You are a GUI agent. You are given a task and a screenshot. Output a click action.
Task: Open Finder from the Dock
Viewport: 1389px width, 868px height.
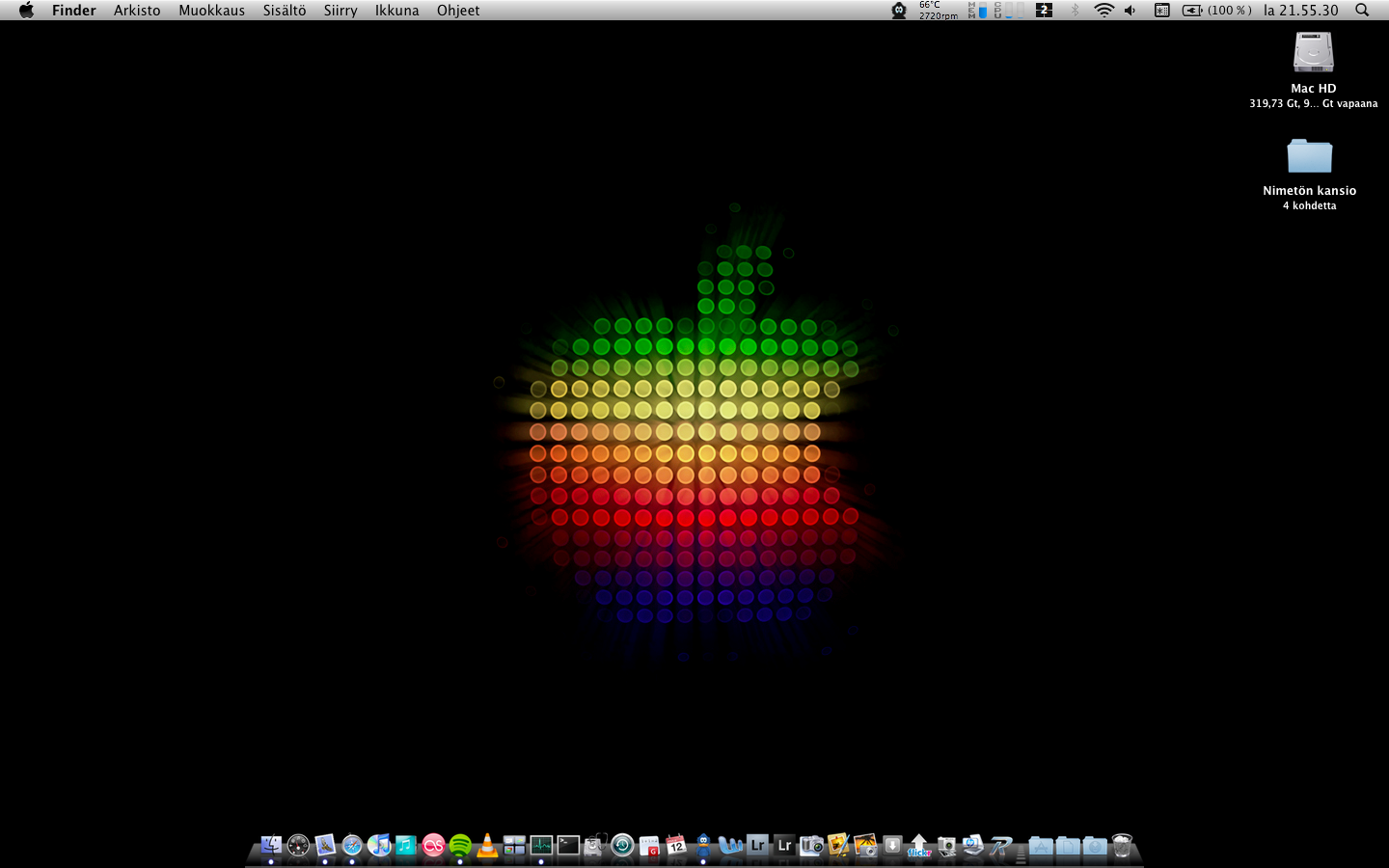click(271, 846)
